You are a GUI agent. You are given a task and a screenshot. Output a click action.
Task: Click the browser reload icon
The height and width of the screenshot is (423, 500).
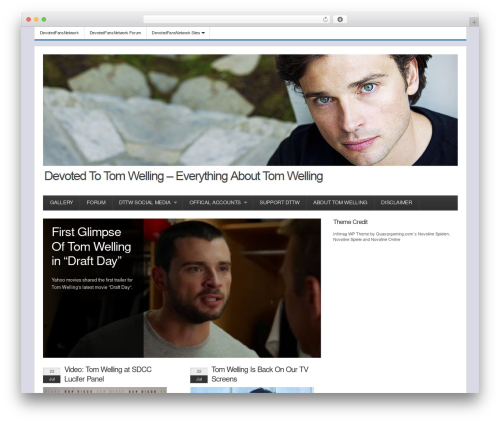point(325,20)
